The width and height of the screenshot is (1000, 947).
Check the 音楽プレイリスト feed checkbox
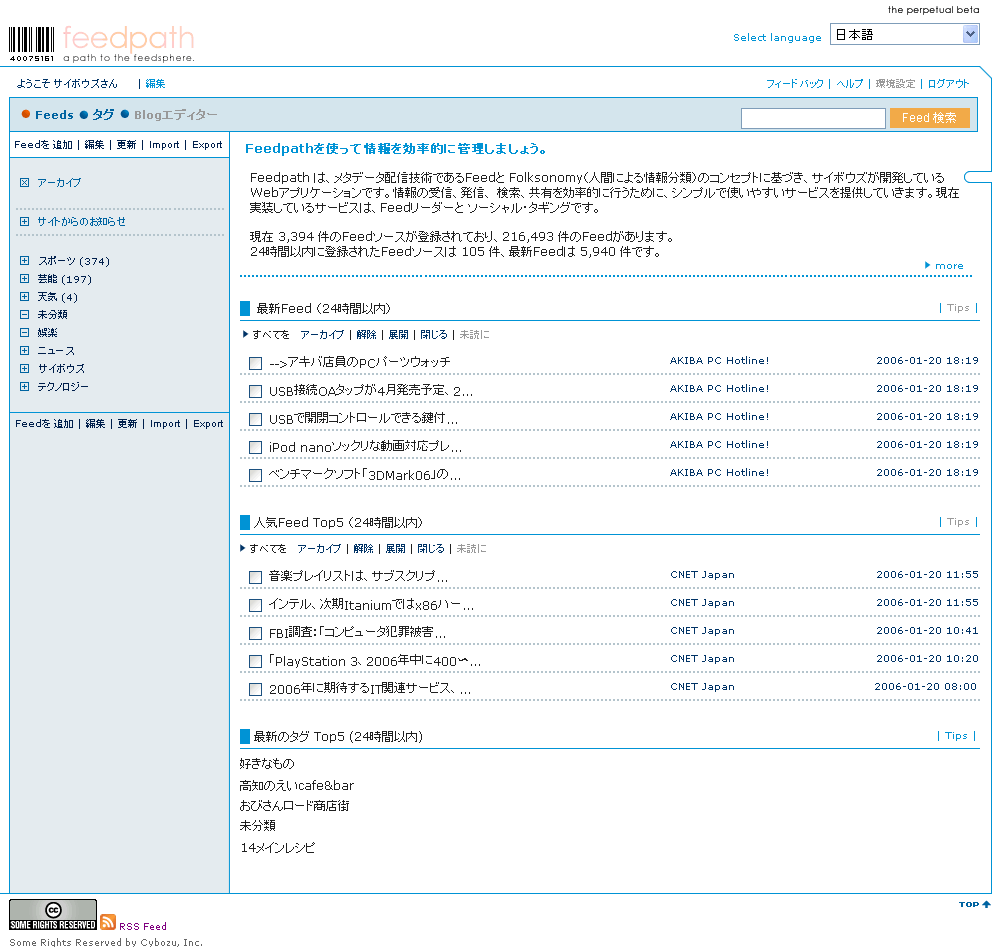[x=255, y=578]
